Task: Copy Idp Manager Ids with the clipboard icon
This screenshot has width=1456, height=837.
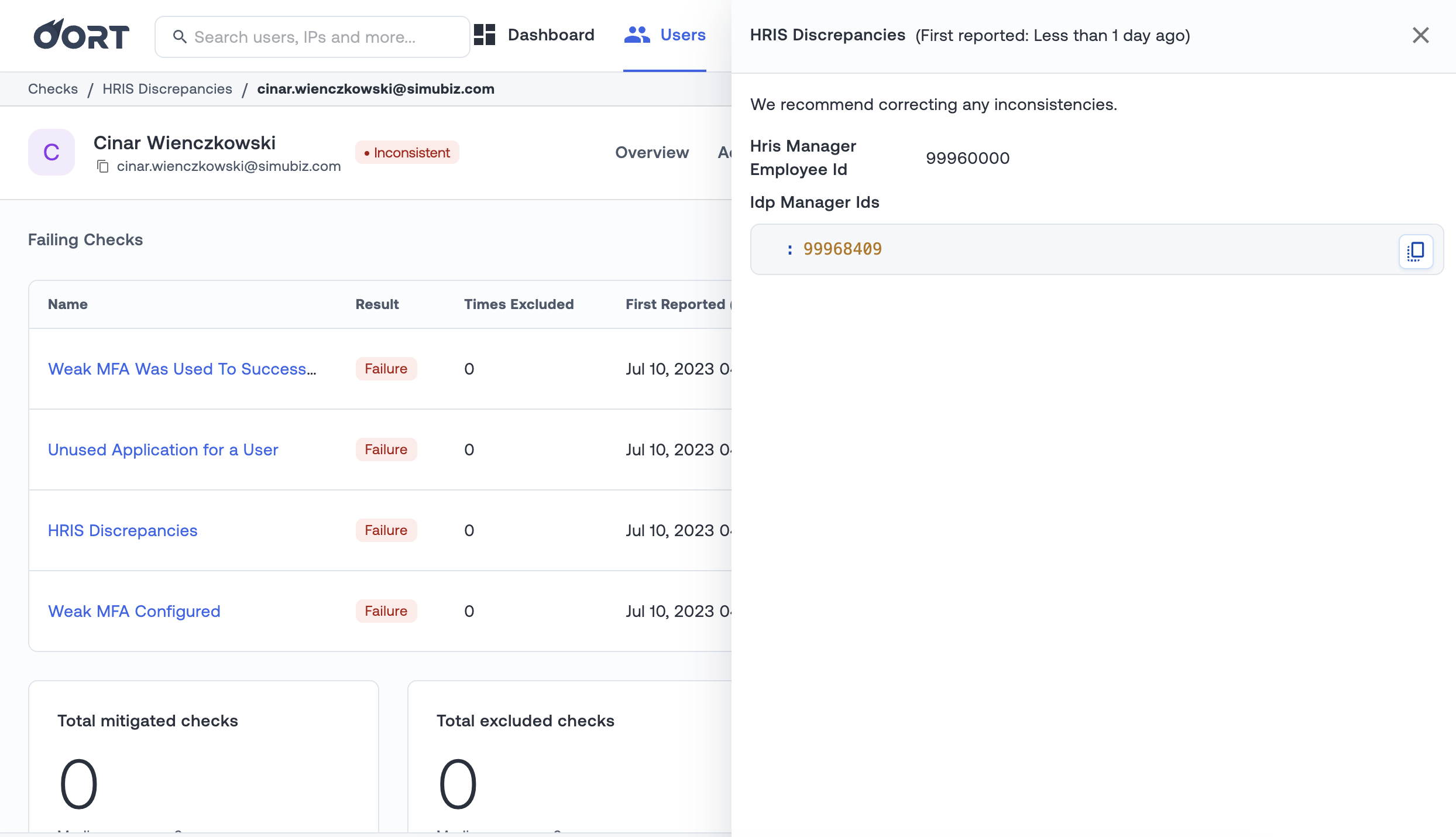Action: (x=1416, y=251)
